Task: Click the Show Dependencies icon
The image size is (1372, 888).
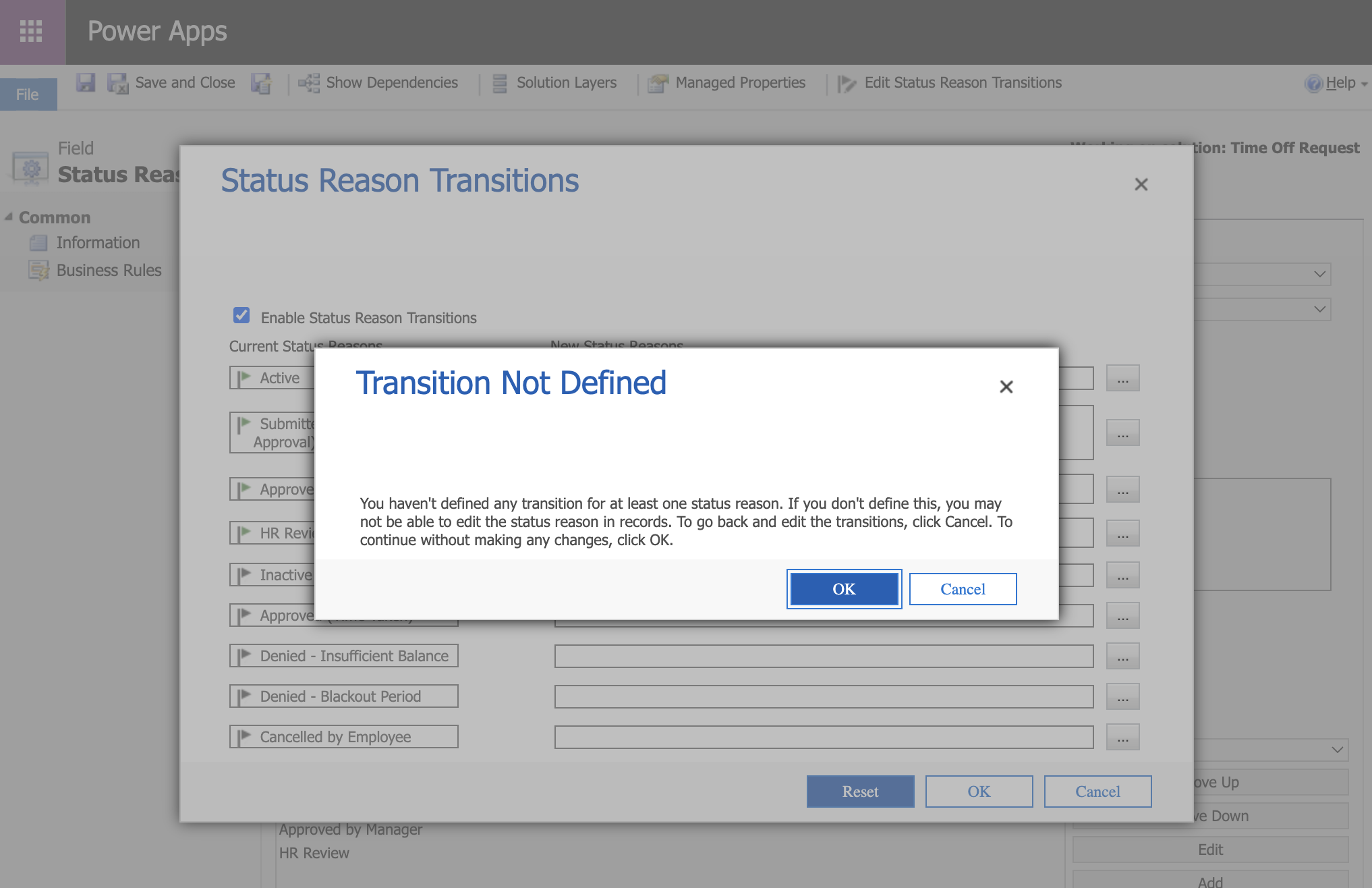Action: 309,83
